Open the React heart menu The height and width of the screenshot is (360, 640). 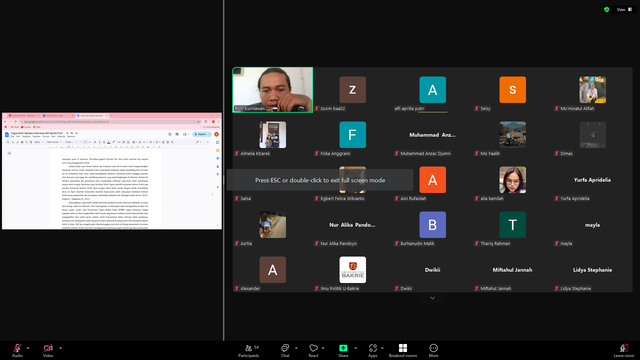[x=313, y=350]
